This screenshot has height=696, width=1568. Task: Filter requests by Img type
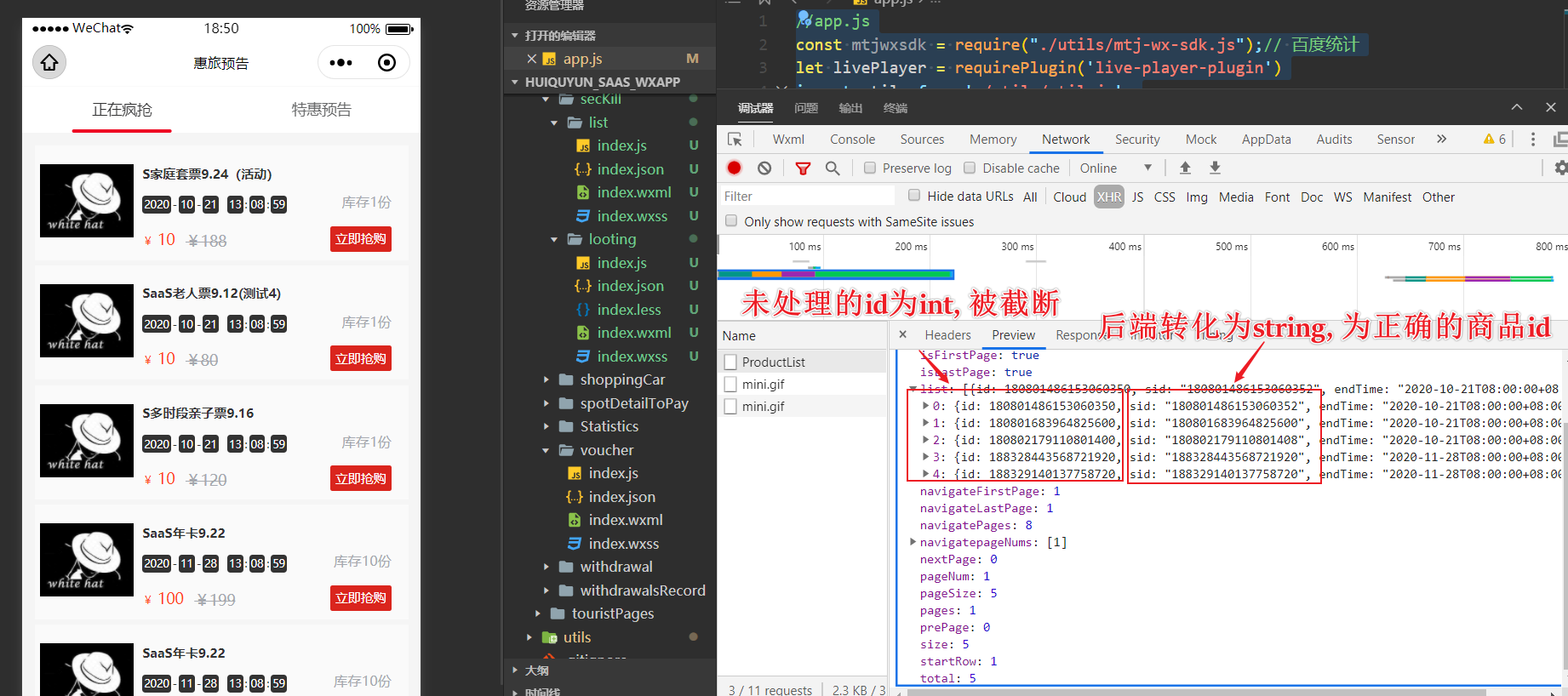click(x=1196, y=197)
